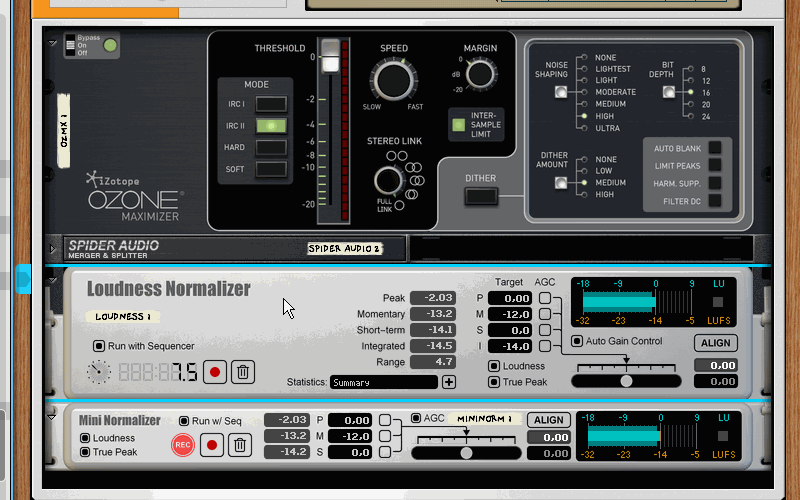800x500 pixels.
Task: Click the Margin knob
Action: [480, 73]
